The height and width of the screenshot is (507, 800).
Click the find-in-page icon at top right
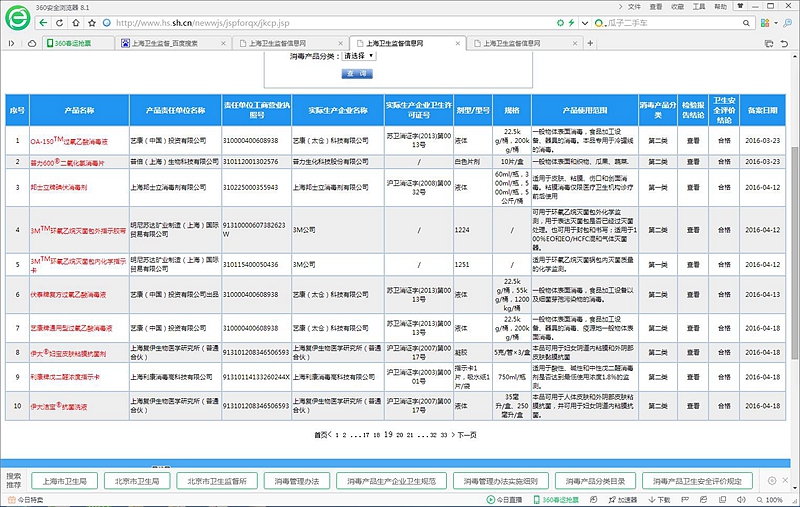pyautogui.click(x=788, y=23)
